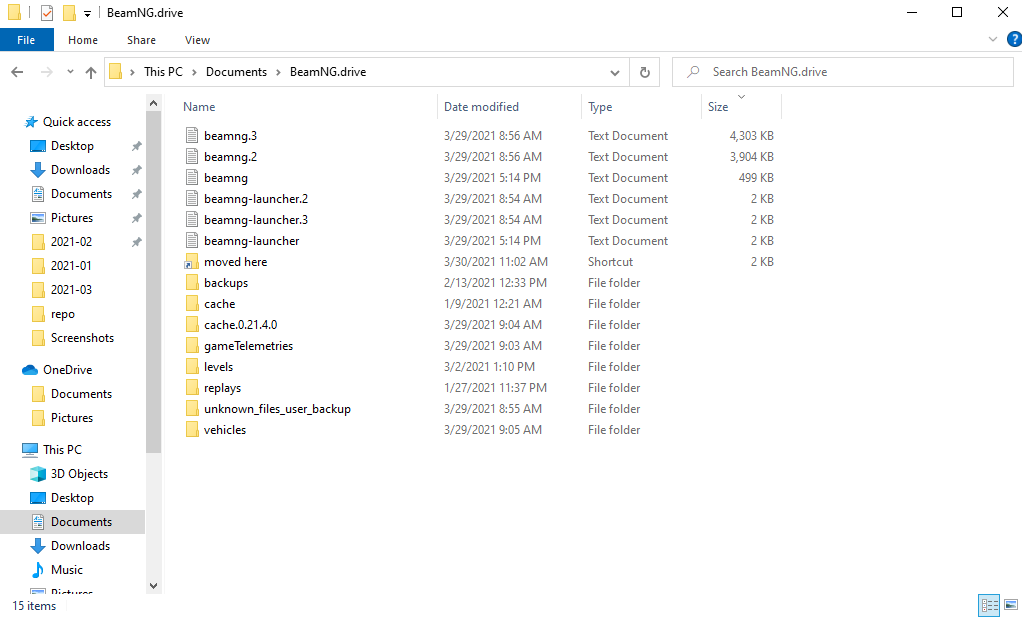The image size is (1022, 618).
Task: Switch to Large icons view in status bar
Action: [x=1011, y=606]
